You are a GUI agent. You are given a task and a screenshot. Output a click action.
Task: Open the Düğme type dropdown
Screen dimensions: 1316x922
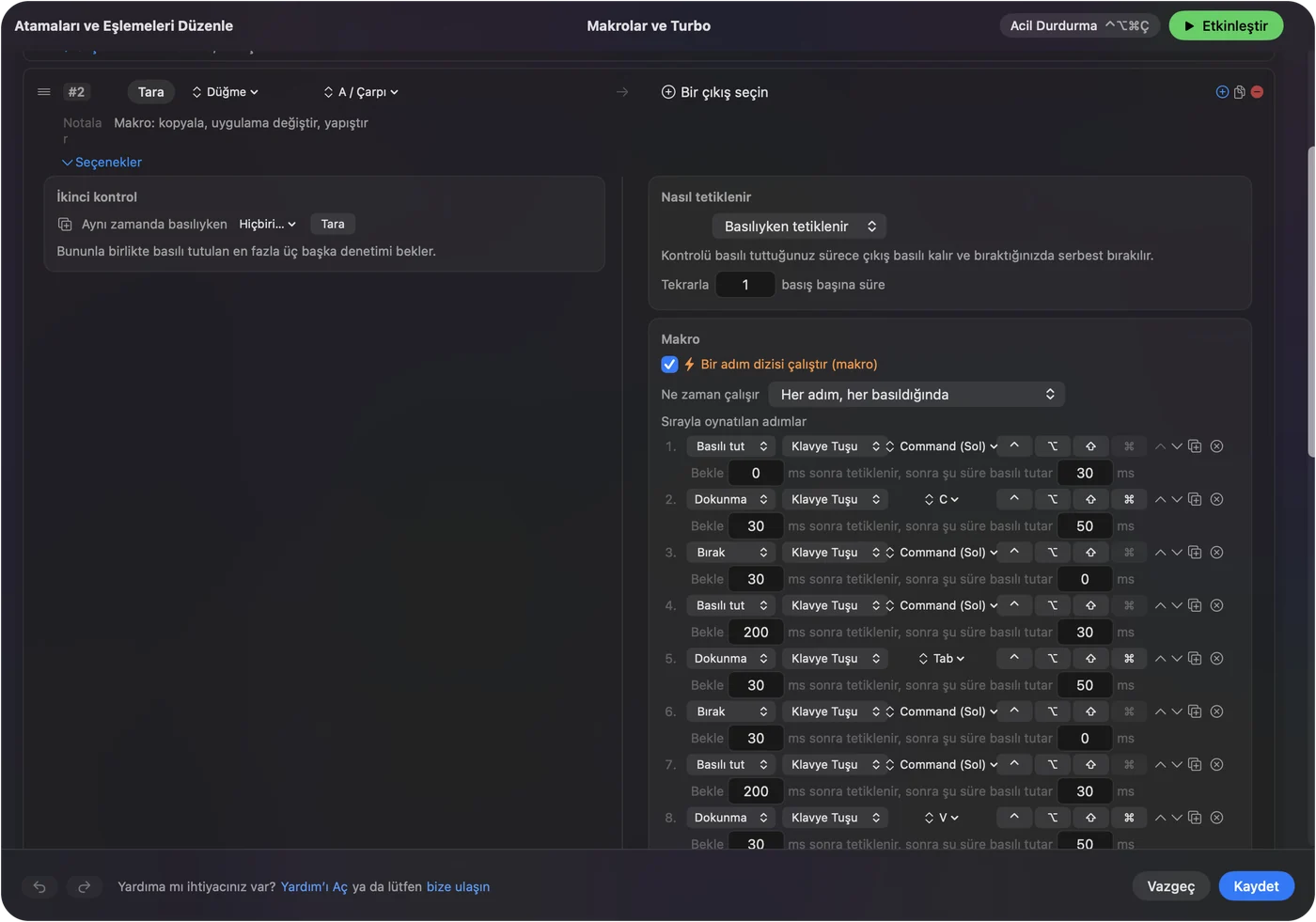tap(226, 92)
